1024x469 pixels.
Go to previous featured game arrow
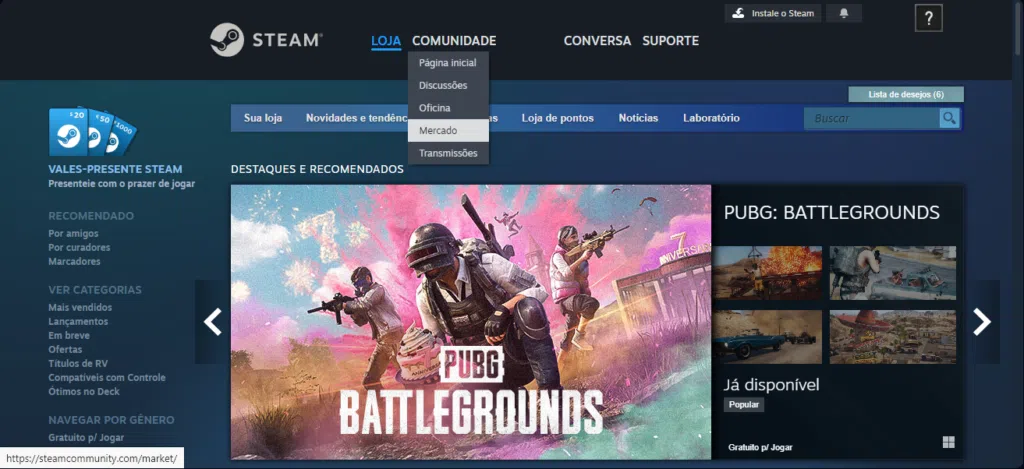tap(212, 321)
